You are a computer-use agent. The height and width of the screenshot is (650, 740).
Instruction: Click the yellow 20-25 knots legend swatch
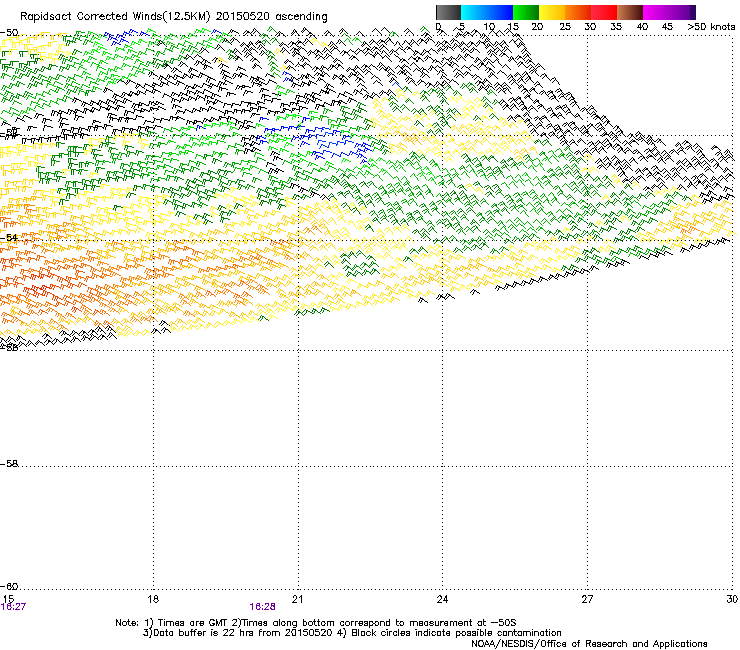pyautogui.click(x=552, y=12)
